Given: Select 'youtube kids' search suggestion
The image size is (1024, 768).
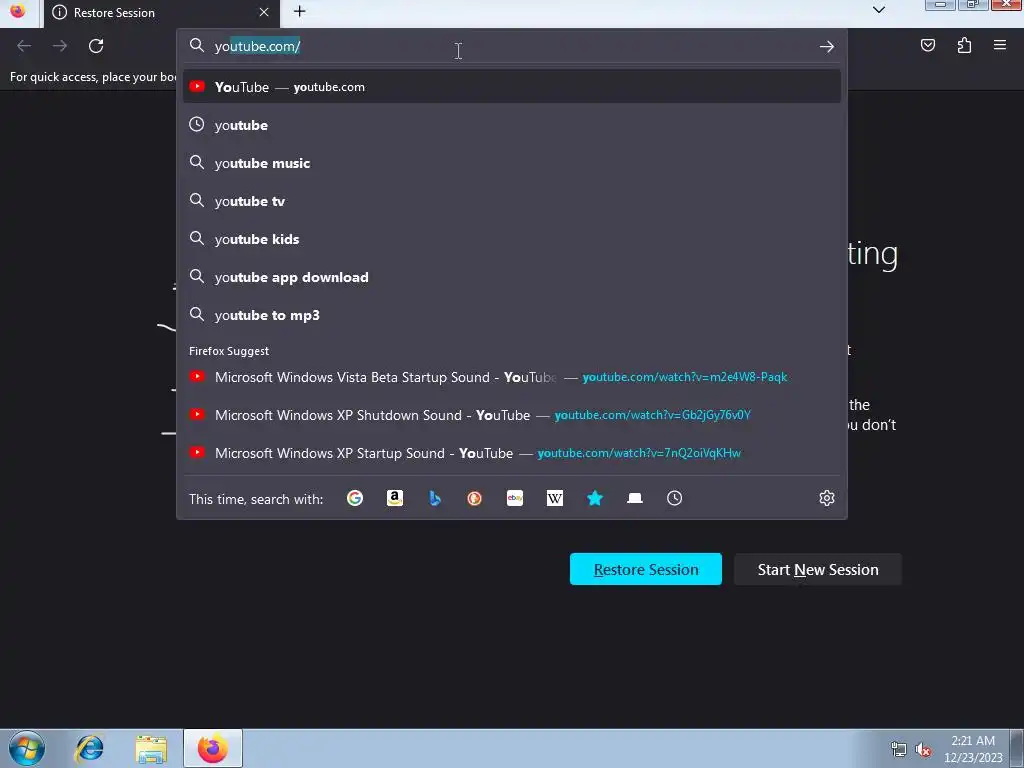Looking at the screenshot, I should pos(511,239).
